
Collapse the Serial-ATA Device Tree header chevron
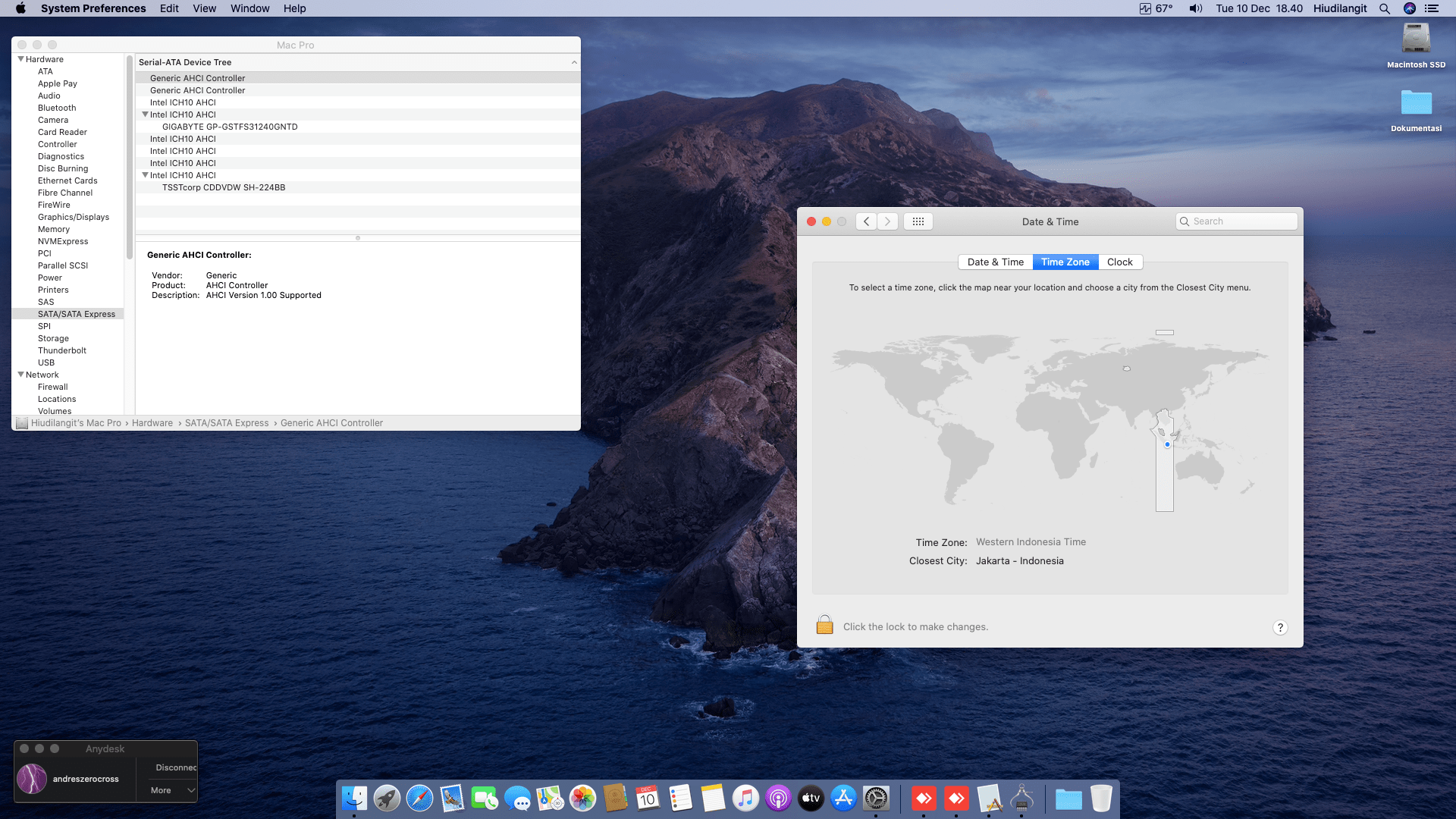(574, 62)
